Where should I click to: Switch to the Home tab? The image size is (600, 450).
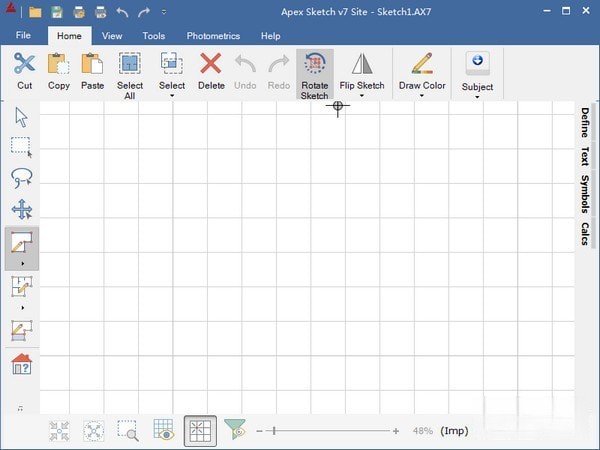(69, 36)
